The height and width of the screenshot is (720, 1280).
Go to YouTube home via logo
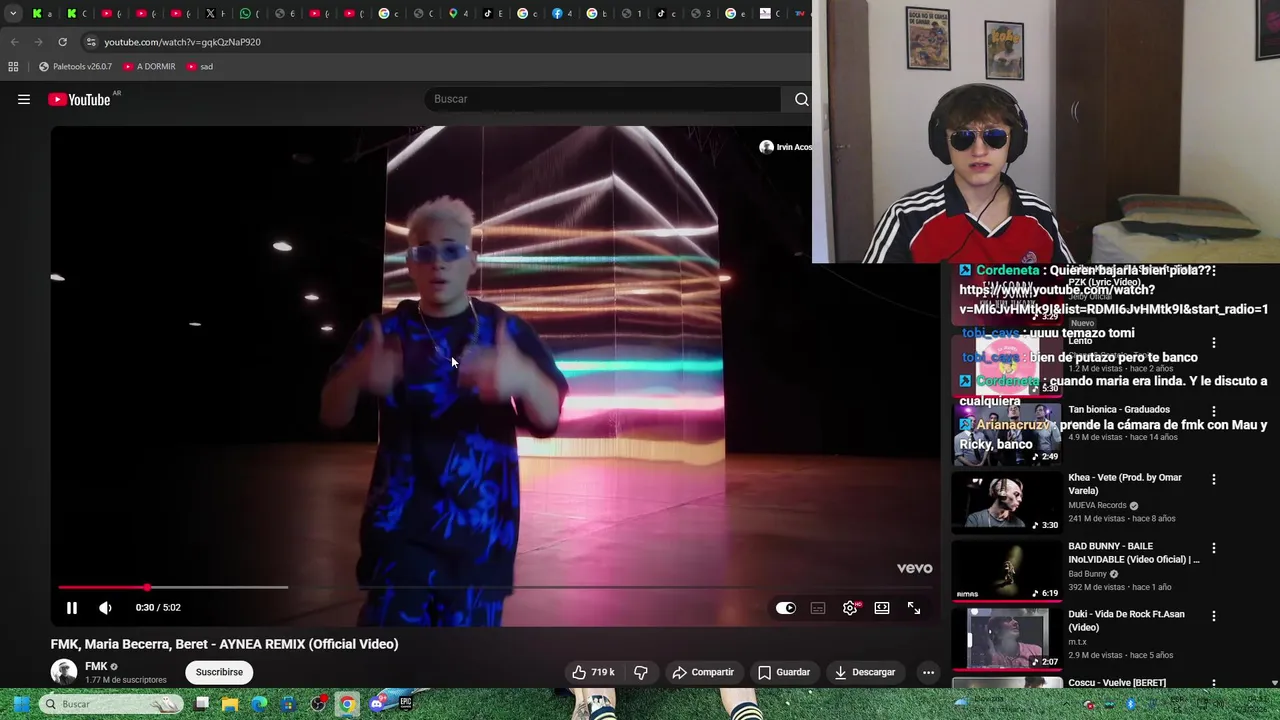coord(79,99)
